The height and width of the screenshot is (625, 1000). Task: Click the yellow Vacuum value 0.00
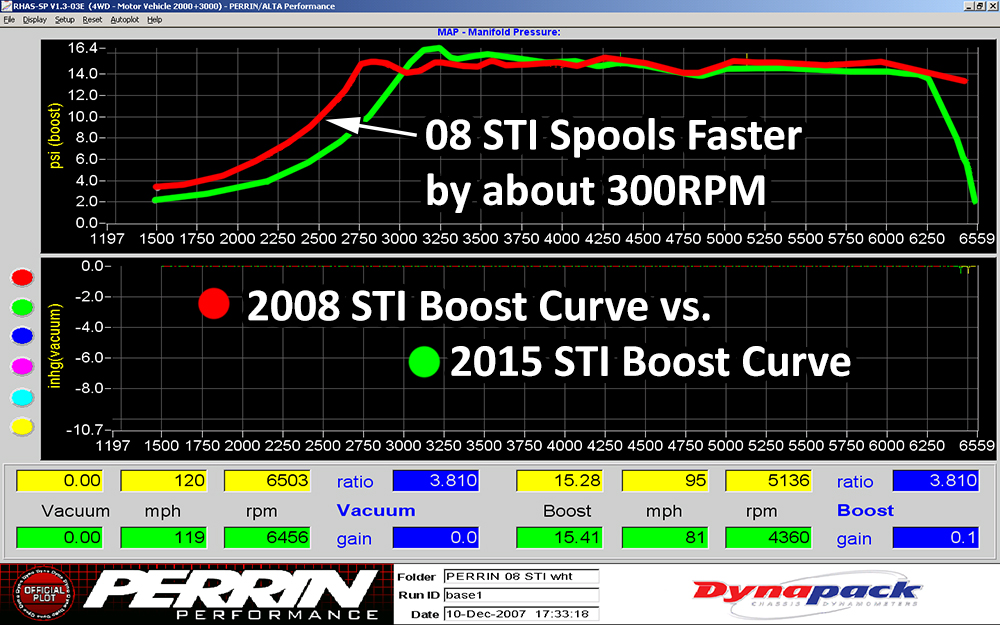click(x=59, y=480)
